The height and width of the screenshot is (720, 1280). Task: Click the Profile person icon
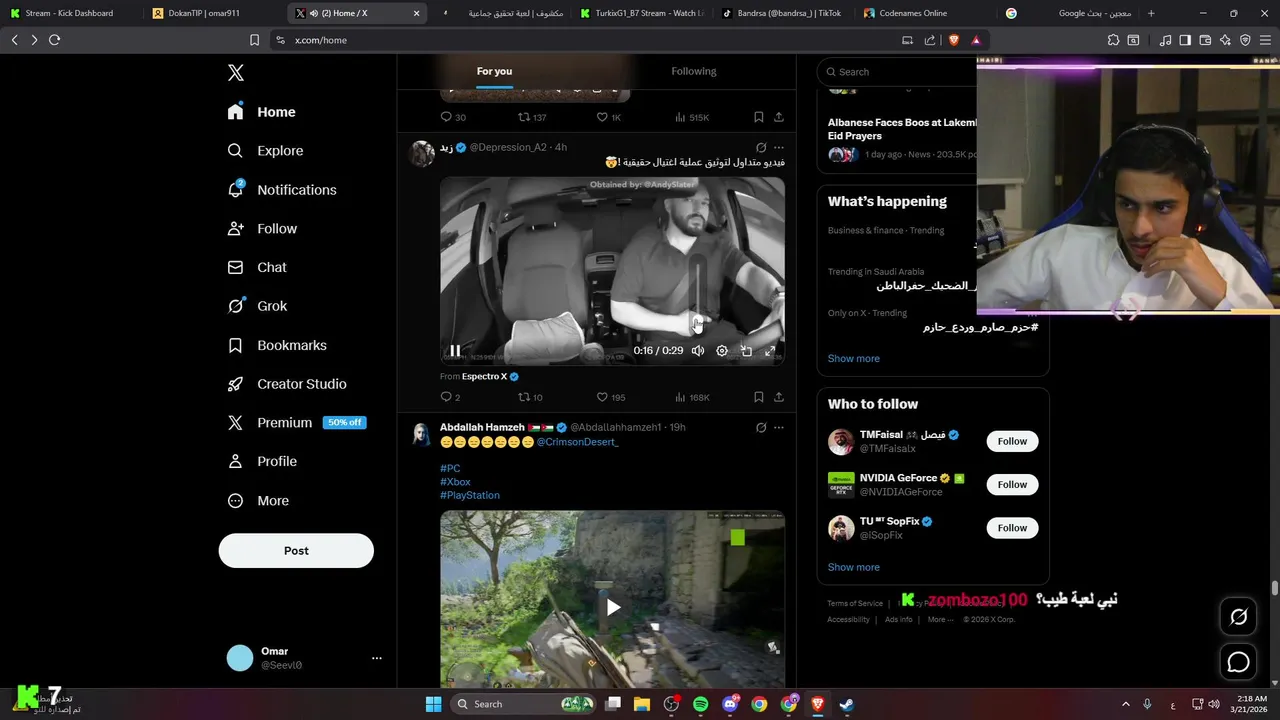235,461
